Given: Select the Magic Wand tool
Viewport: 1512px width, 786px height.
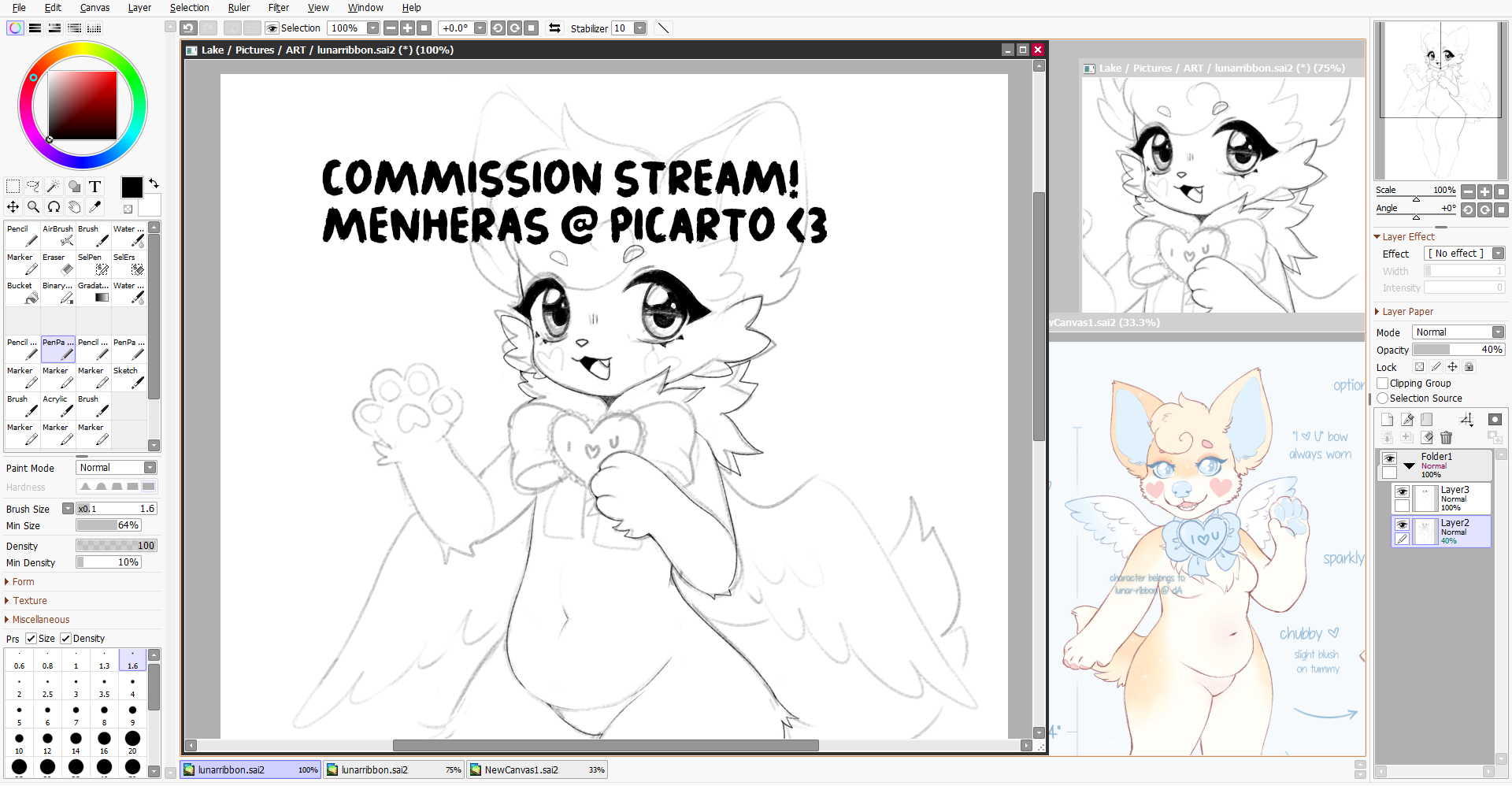Looking at the screenshot, I should [x=54, y=187].
